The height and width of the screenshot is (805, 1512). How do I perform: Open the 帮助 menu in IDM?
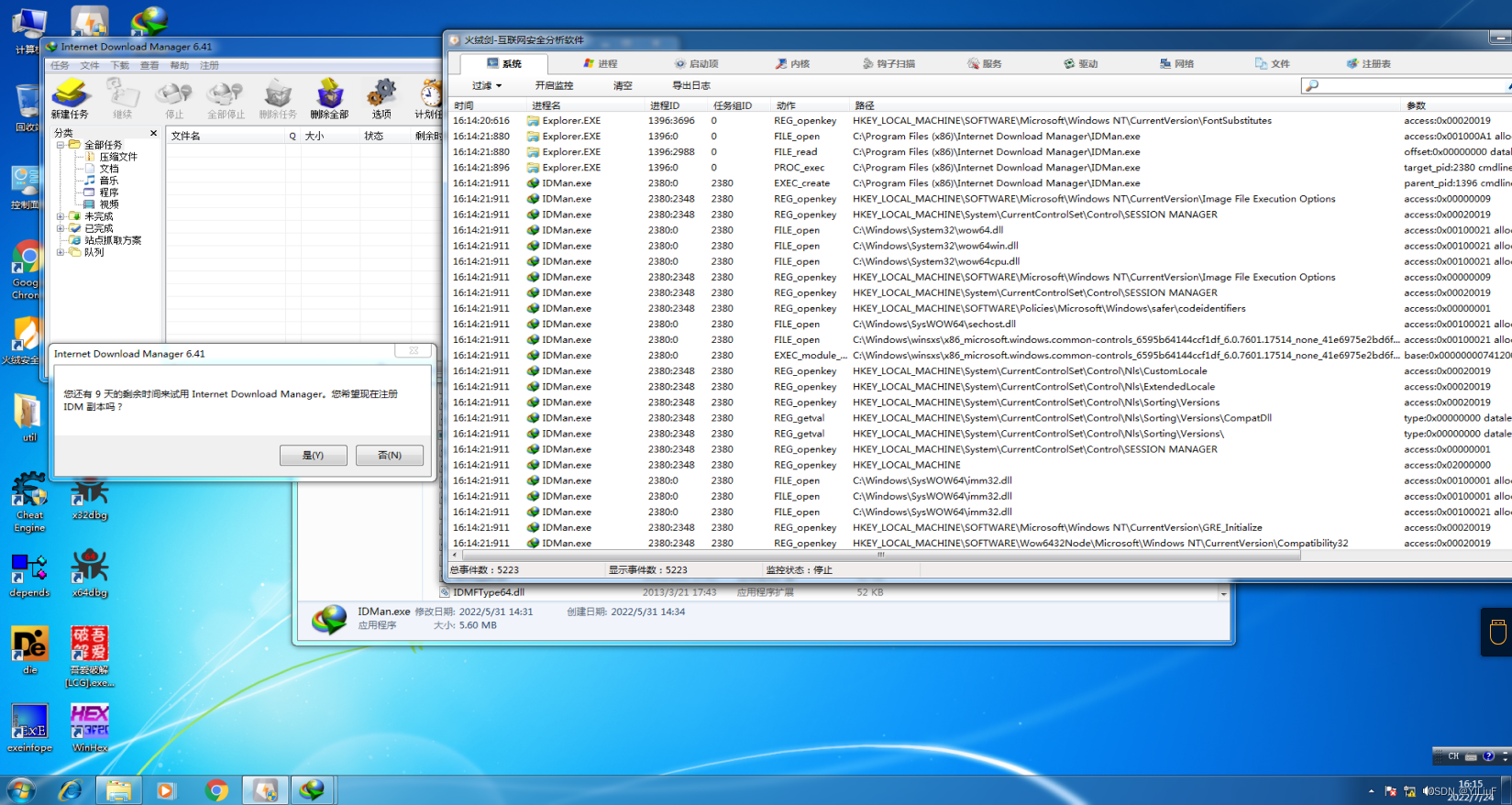(x=180, y=65)
